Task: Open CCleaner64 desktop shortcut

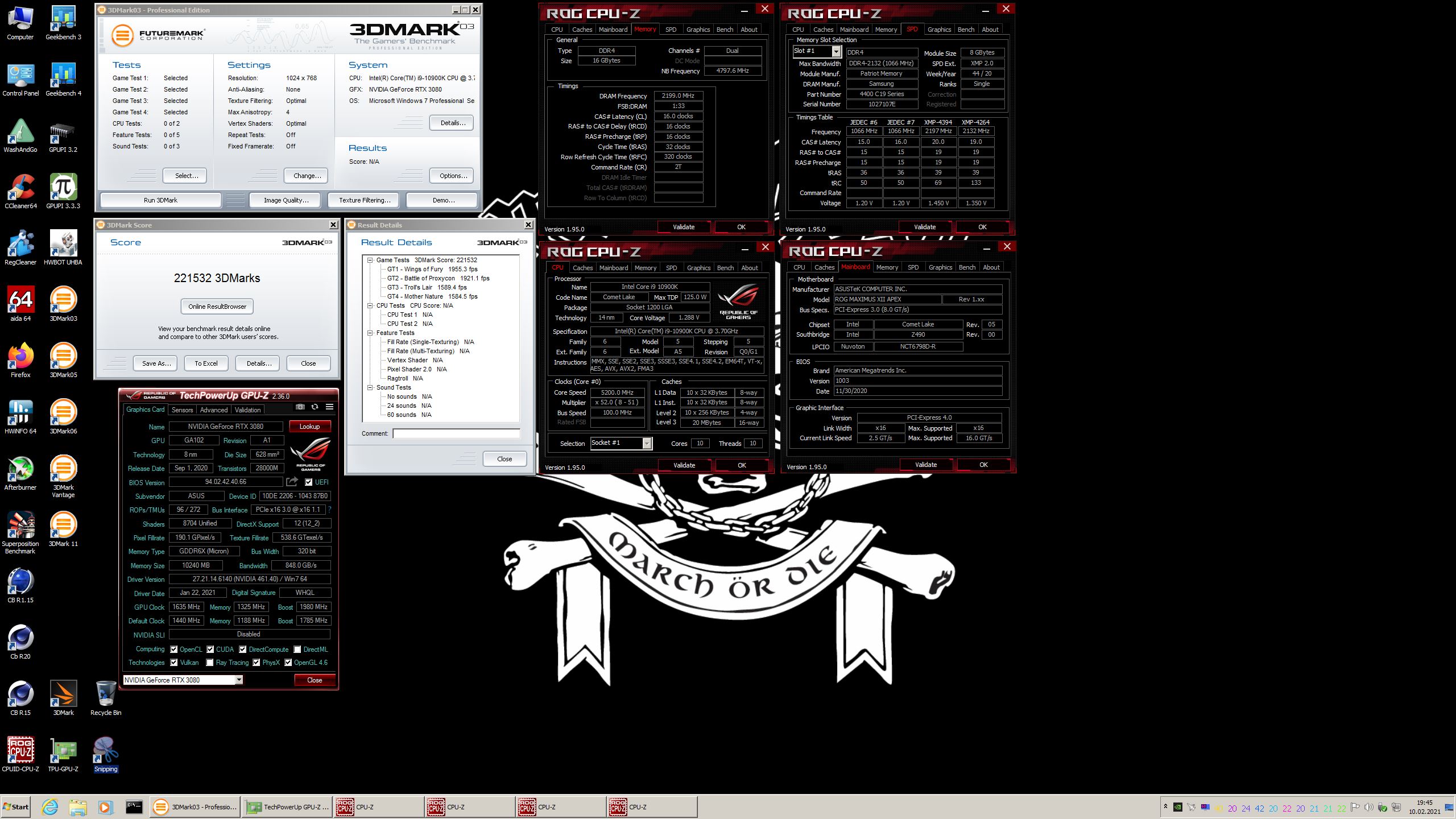Action: 20,192
